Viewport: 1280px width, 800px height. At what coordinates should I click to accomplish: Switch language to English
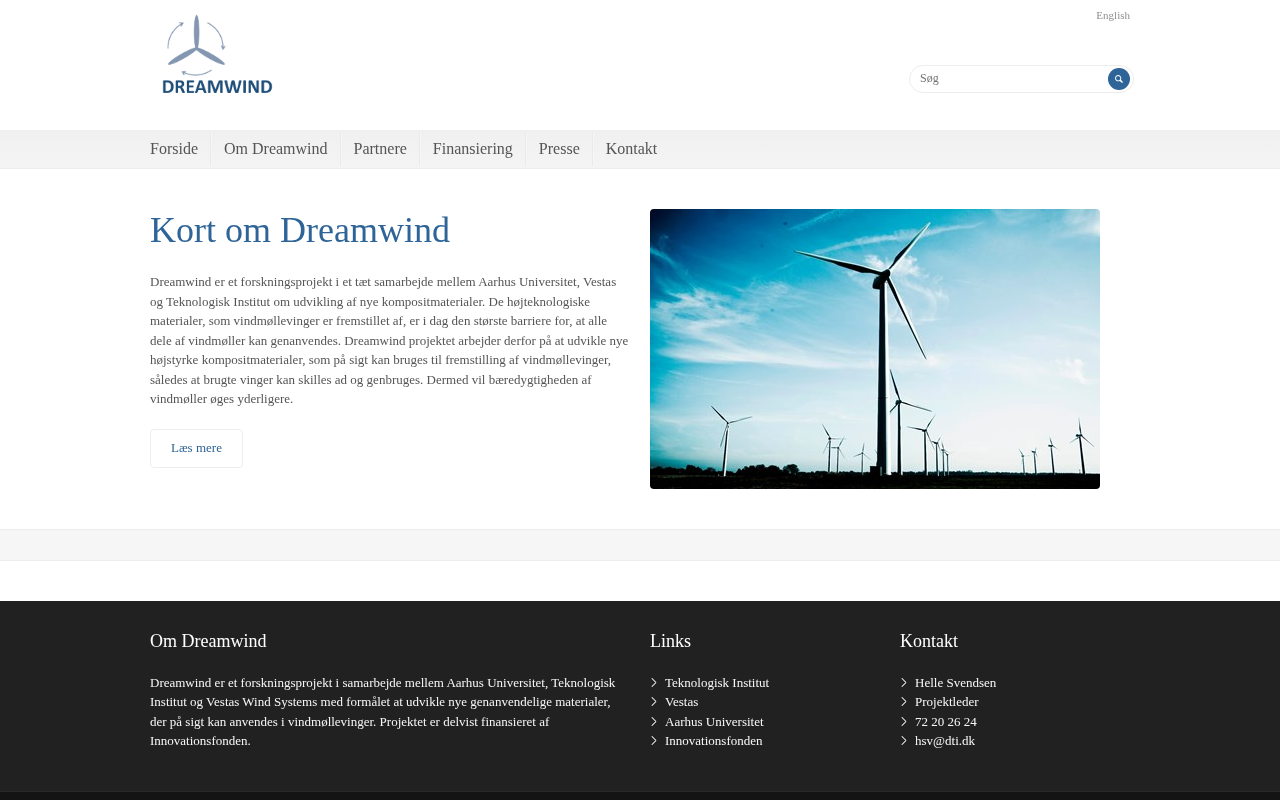pyautogui.click(x=1113, y=15)
